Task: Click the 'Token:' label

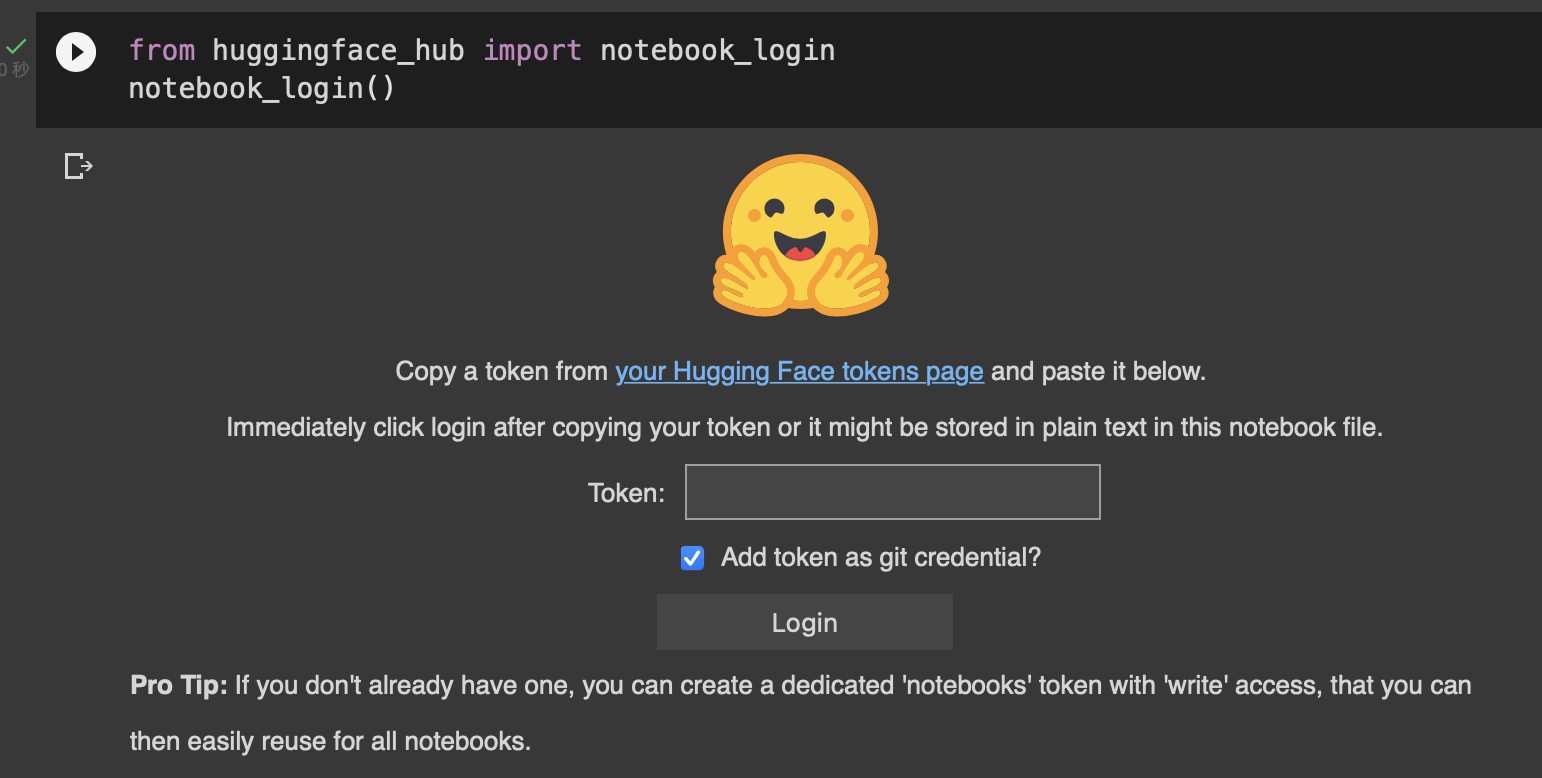Action: (x=626, y=493)
